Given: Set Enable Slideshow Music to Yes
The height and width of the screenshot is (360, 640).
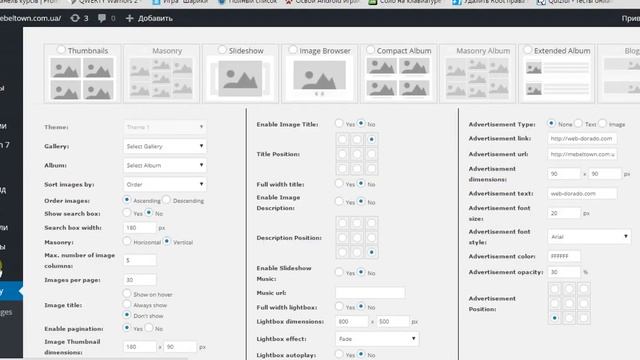Looking at the screenshot, I should (339, 272).
